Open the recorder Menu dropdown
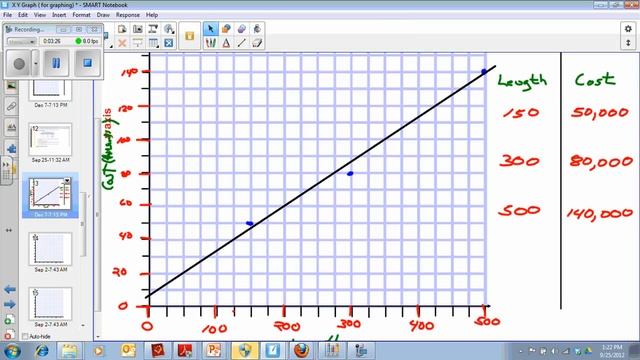Viewport: 640px width, 360px height. (x=22, y=42)
